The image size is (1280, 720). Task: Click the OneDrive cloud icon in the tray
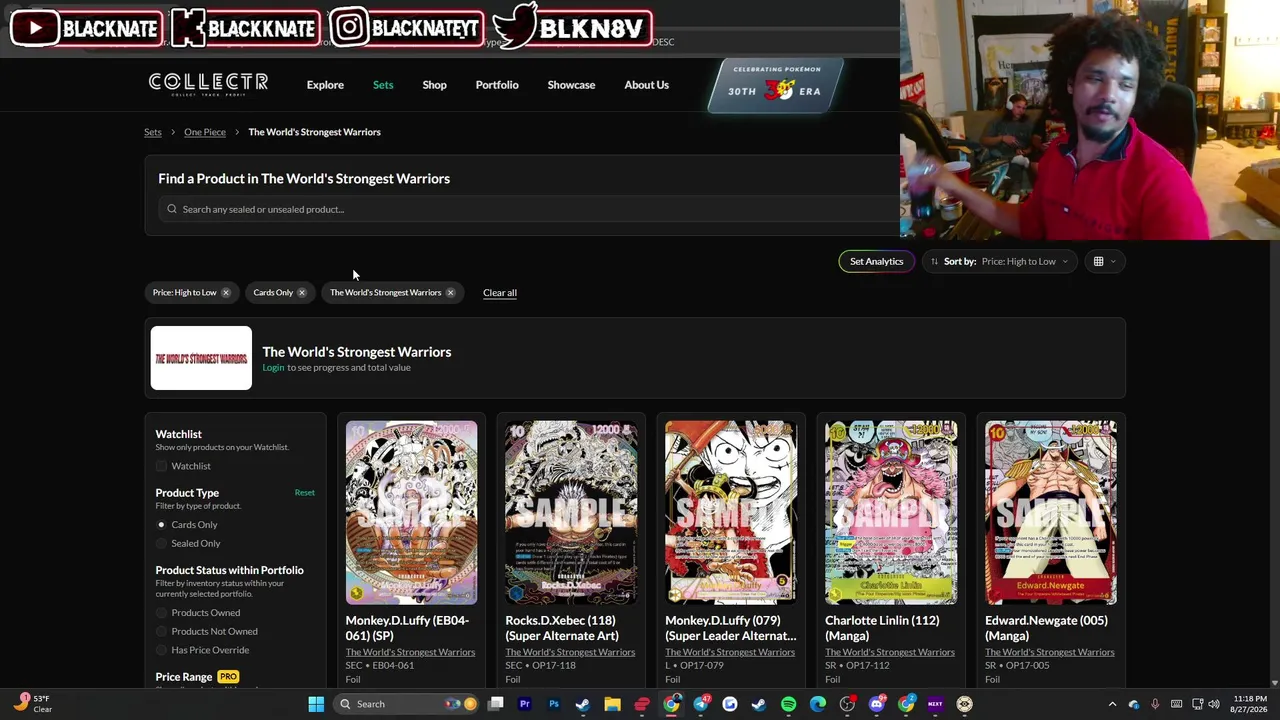(x=1134, y=704)
